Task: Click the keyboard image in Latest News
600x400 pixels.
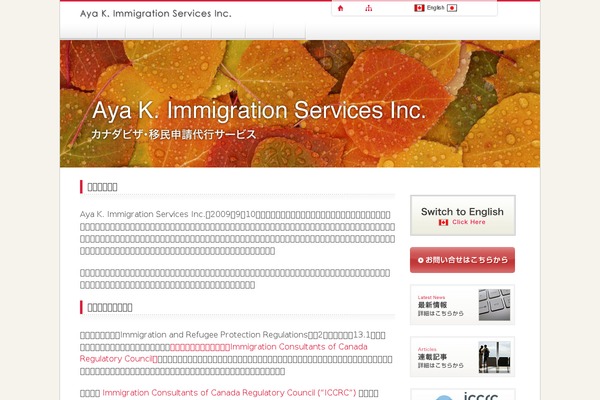Action: [x=494, y=304]
